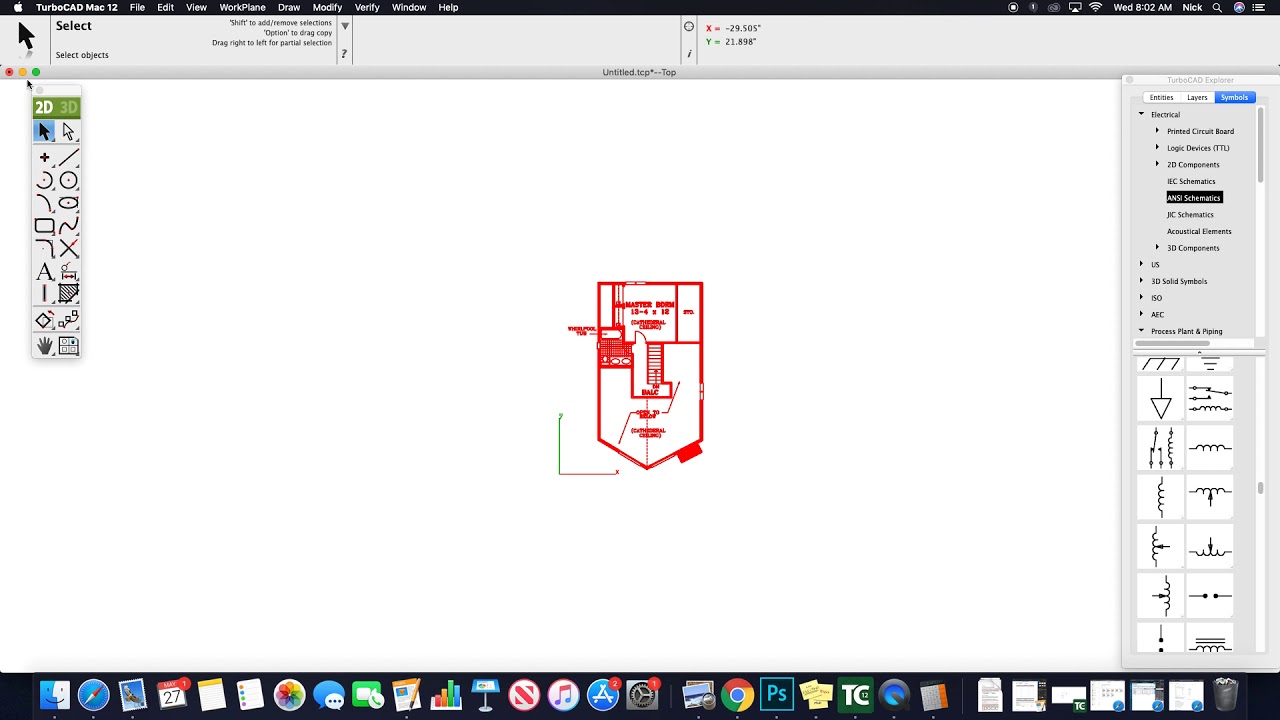The height and width of the screenshot is (720, 1280).
Task: Select the black arrow Select tool
Action: [x=44, y=131]
